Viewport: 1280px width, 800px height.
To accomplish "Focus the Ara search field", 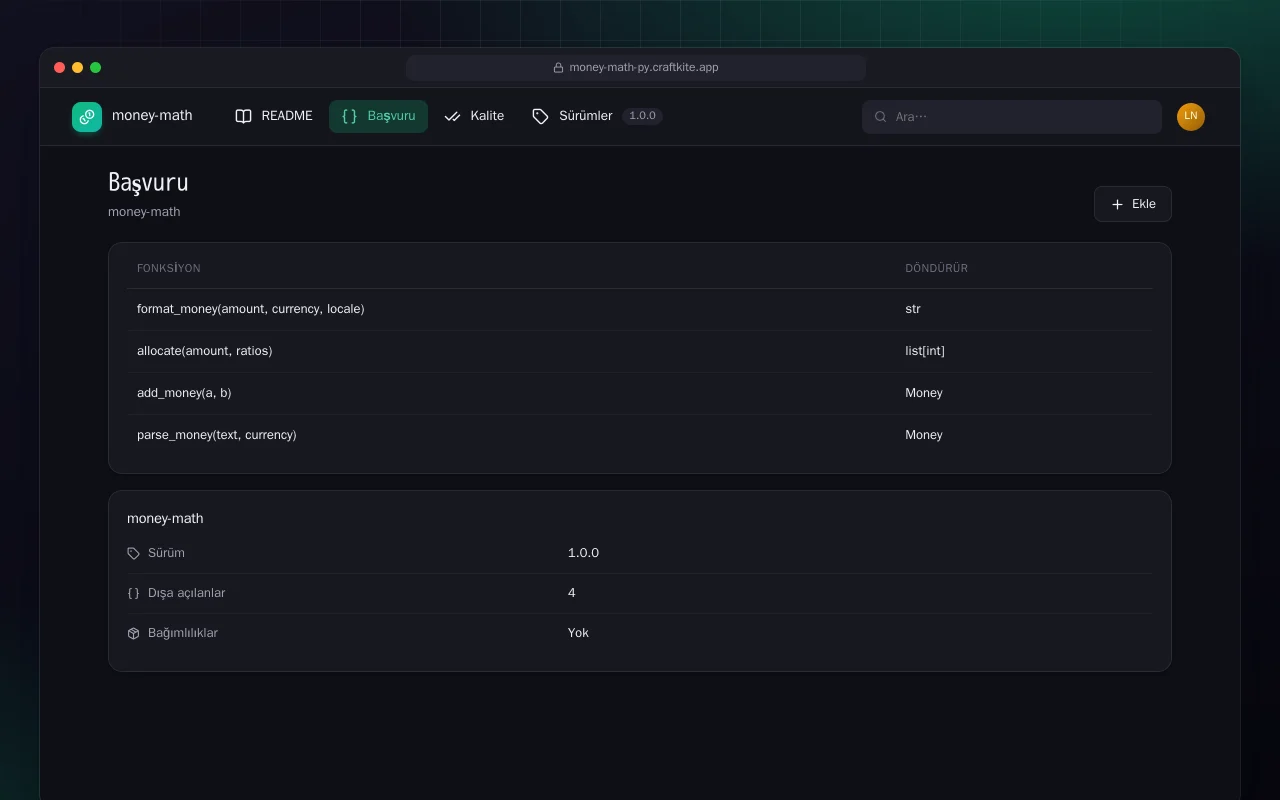I will (x=1012, y=117).
